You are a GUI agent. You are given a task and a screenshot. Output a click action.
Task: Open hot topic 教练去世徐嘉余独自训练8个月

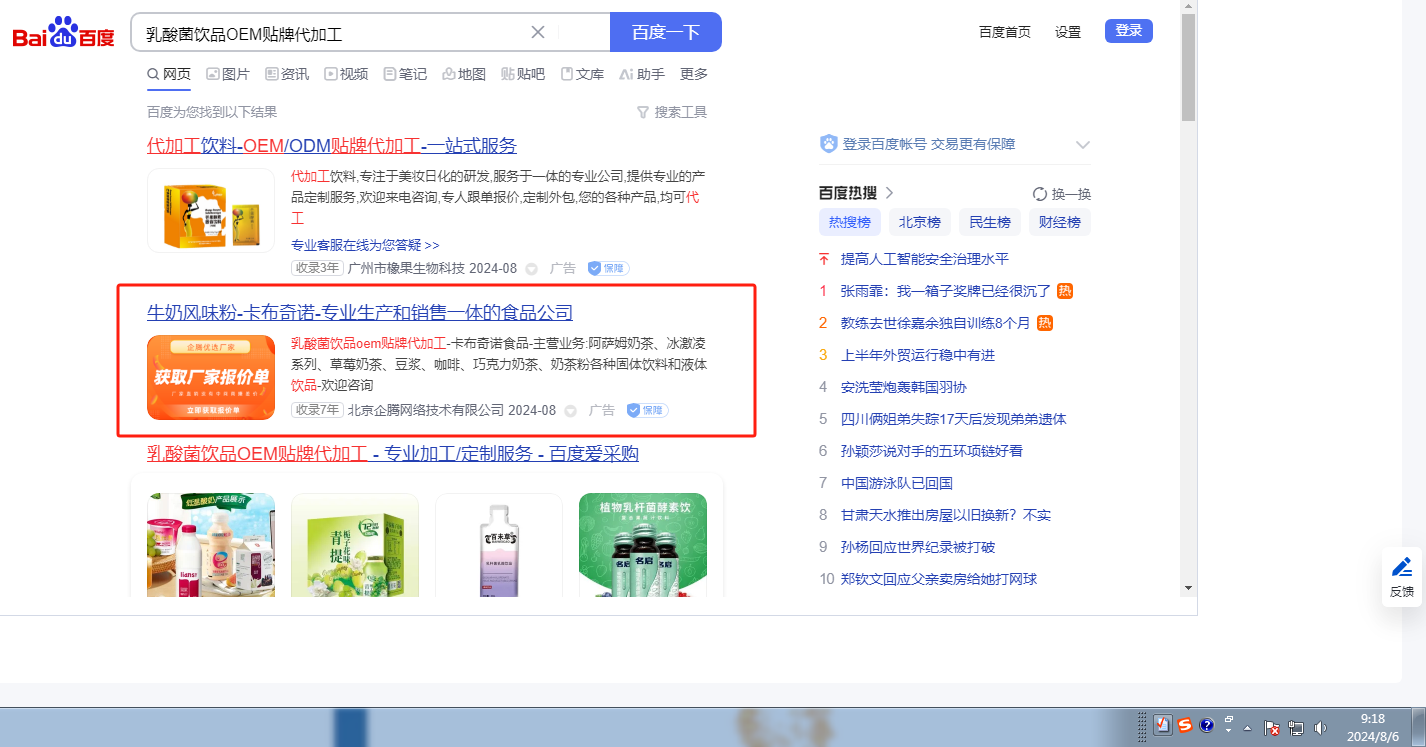pyautogui.click(x=935, y=323)
